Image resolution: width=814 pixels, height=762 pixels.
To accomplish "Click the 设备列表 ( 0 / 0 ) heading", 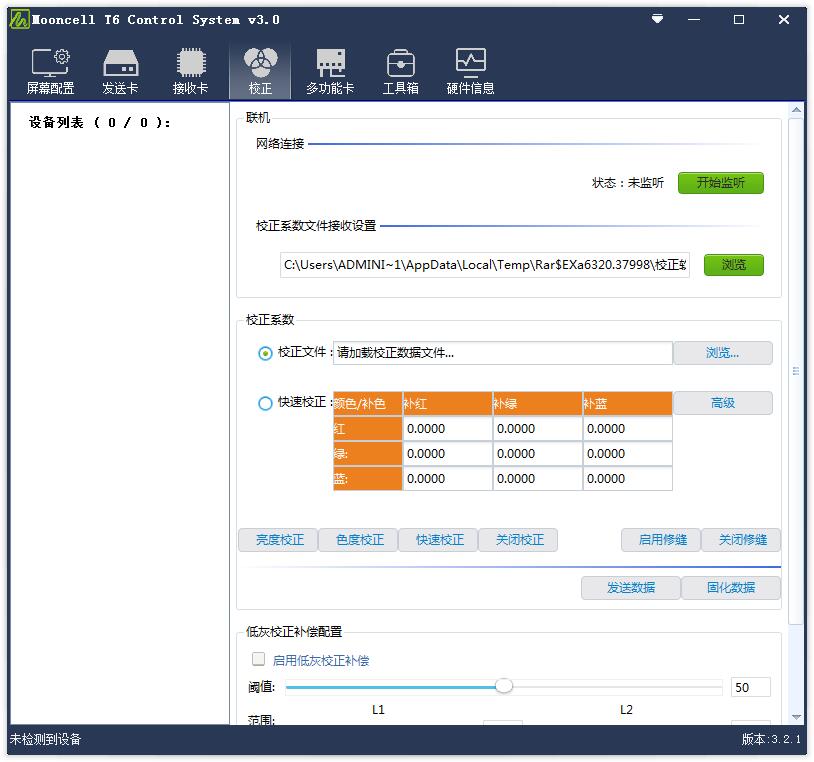I will [x=99, y=123].
